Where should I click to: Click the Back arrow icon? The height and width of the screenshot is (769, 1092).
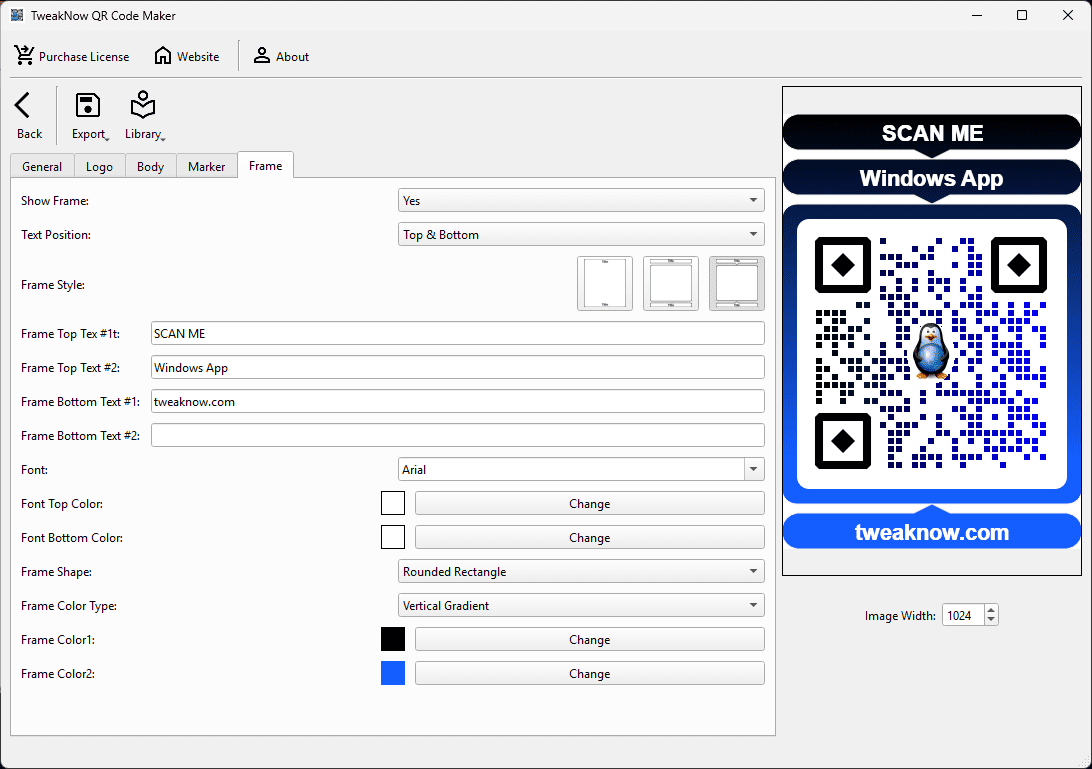23,103
